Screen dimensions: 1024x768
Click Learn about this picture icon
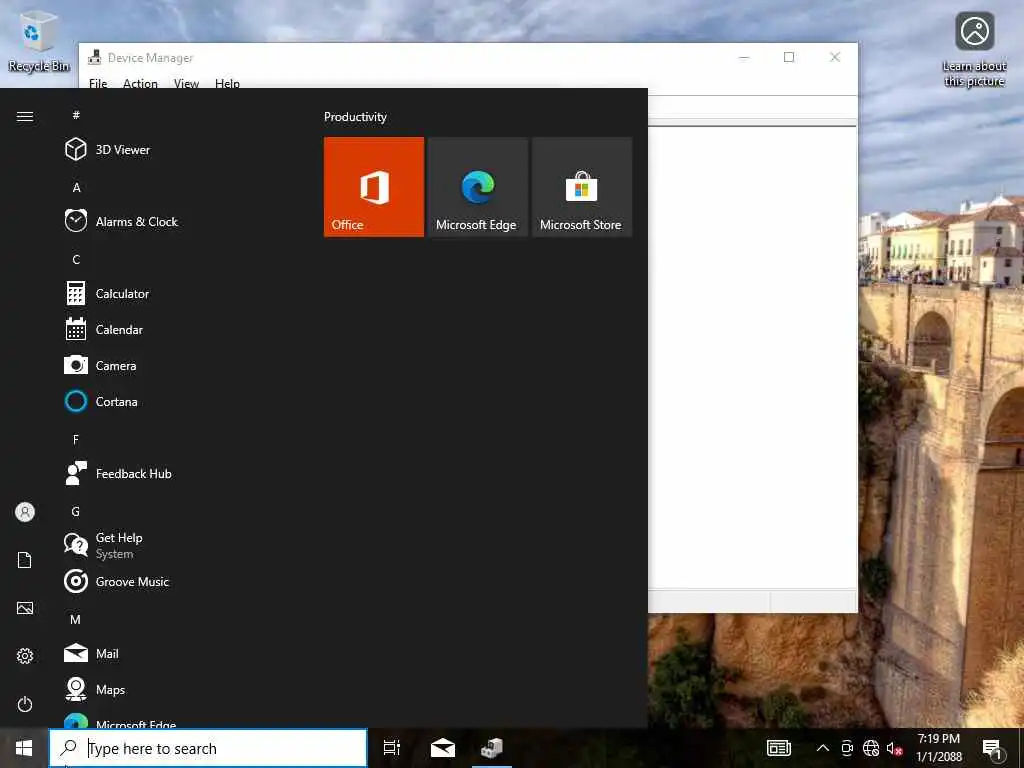click(x=974, y=49)
